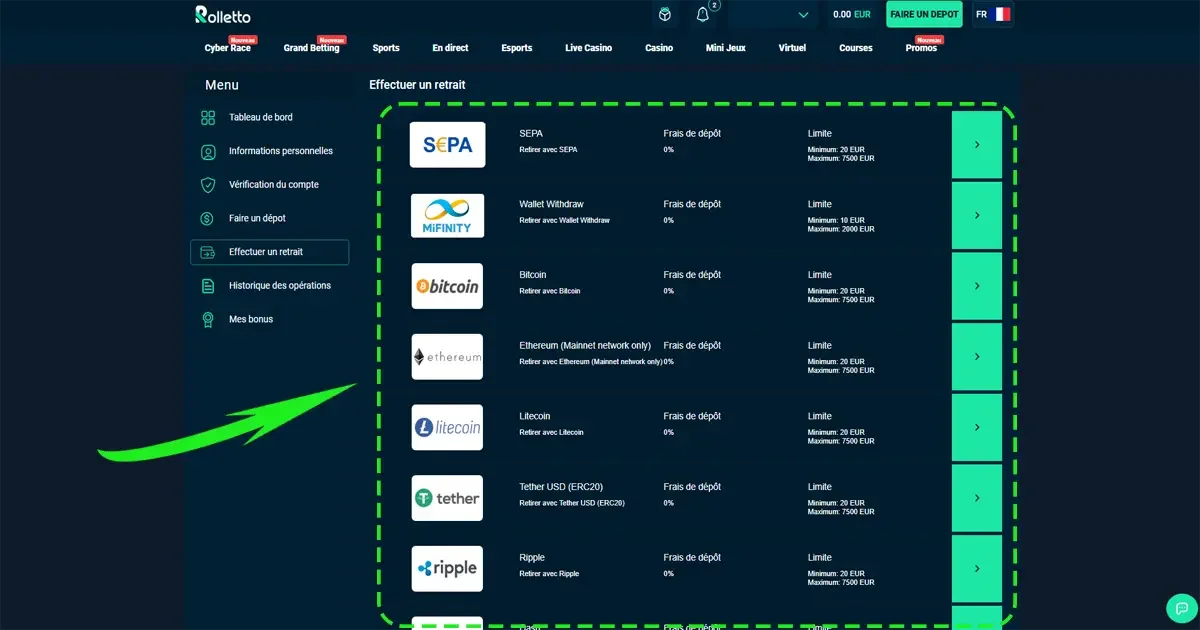Viewport: 1200px width, 630px height.
Task: Open the FR language selector
Action: tap(993, 14)
